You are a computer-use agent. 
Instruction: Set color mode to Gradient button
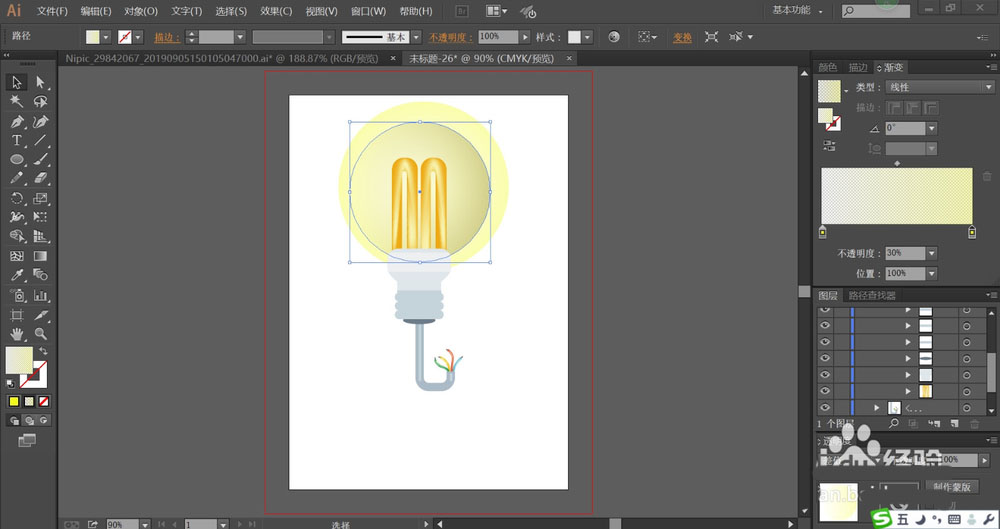29,401
